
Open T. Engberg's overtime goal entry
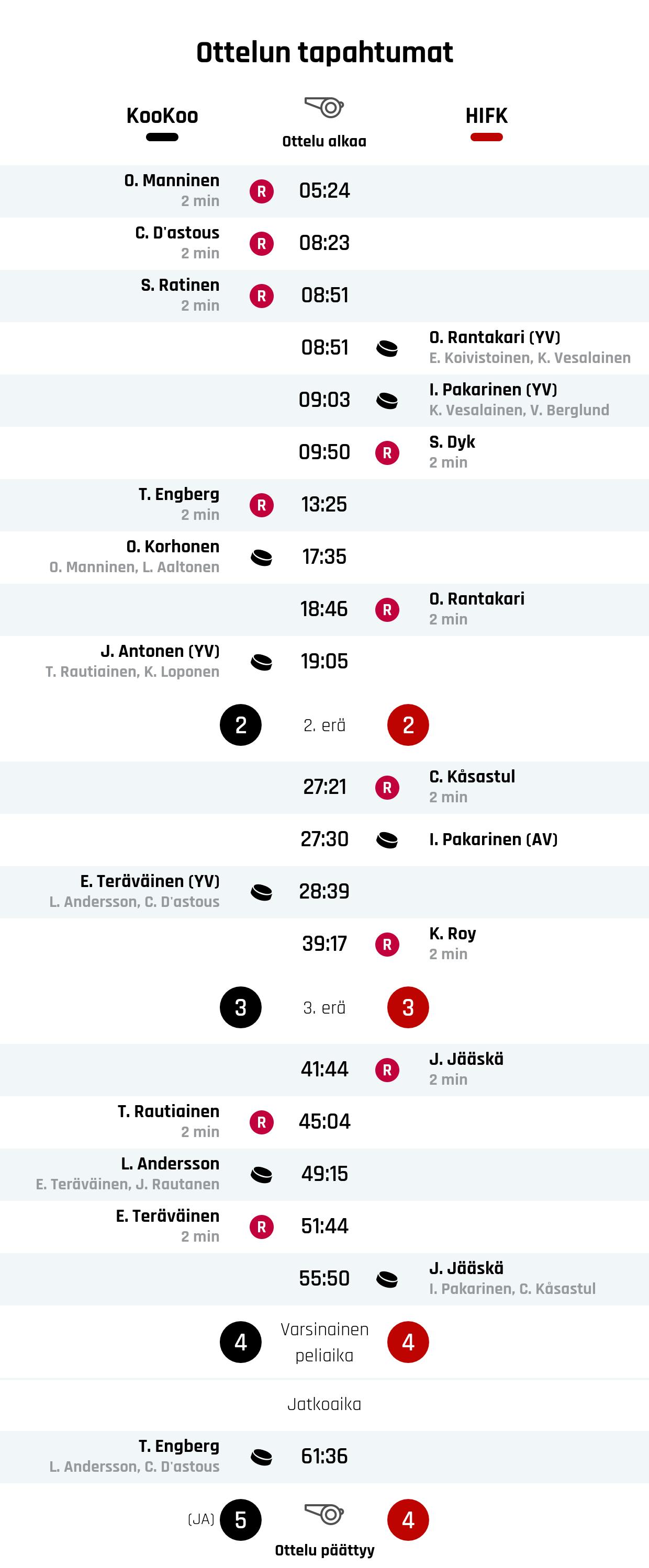pos(178,1446)
